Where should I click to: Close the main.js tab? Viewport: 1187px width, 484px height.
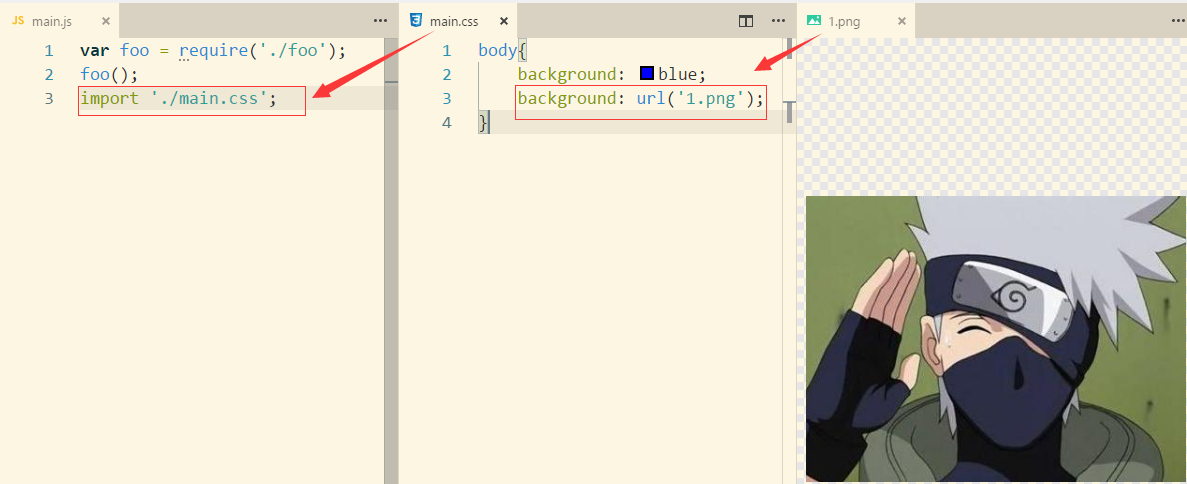pos(105,21)
